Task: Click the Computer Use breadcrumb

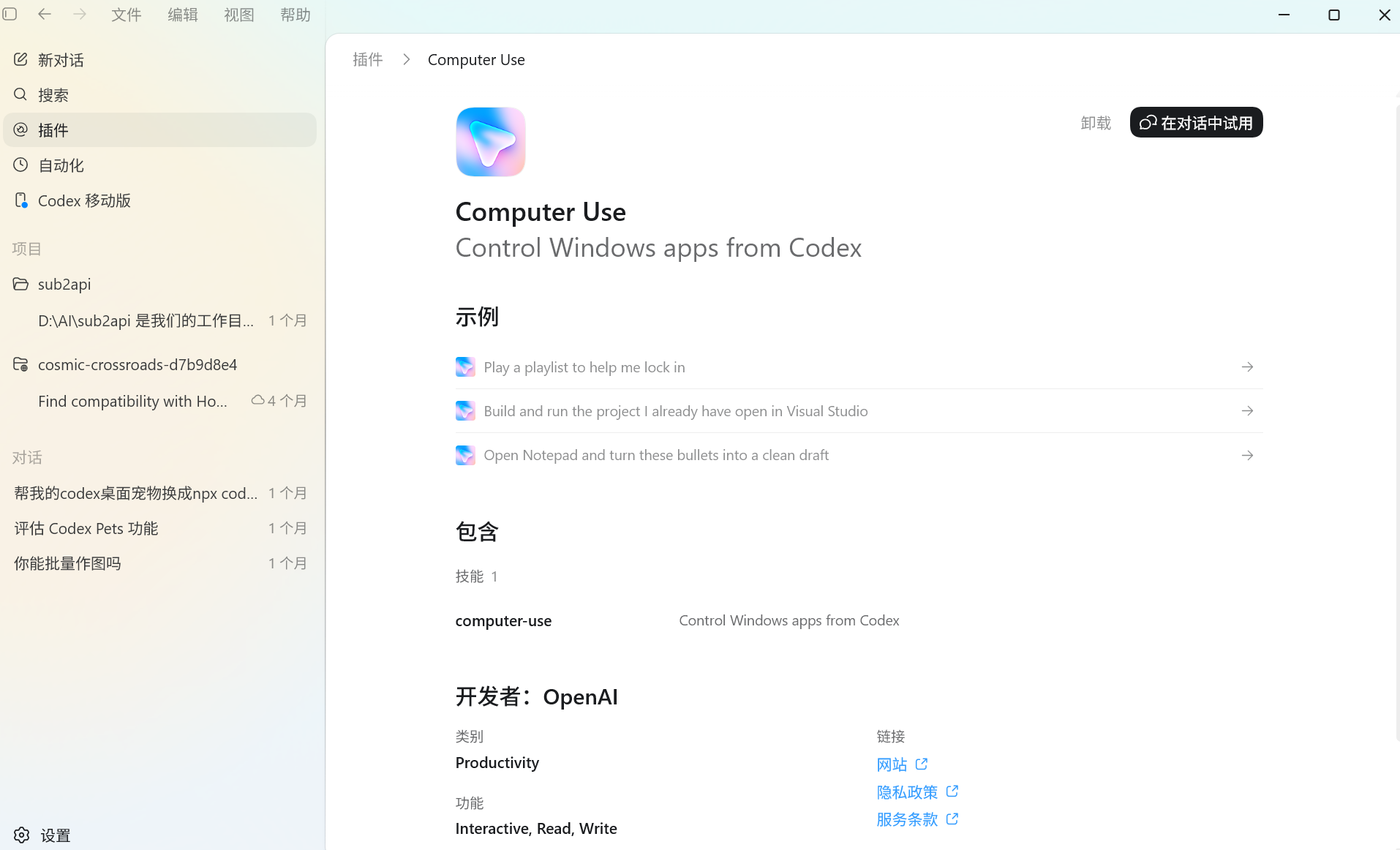Action: point(476,59)
